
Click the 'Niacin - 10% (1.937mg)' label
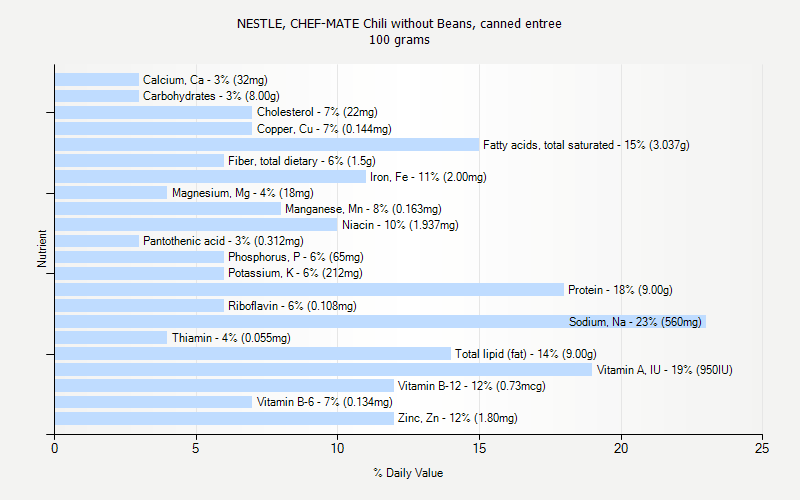coord(401,225)
